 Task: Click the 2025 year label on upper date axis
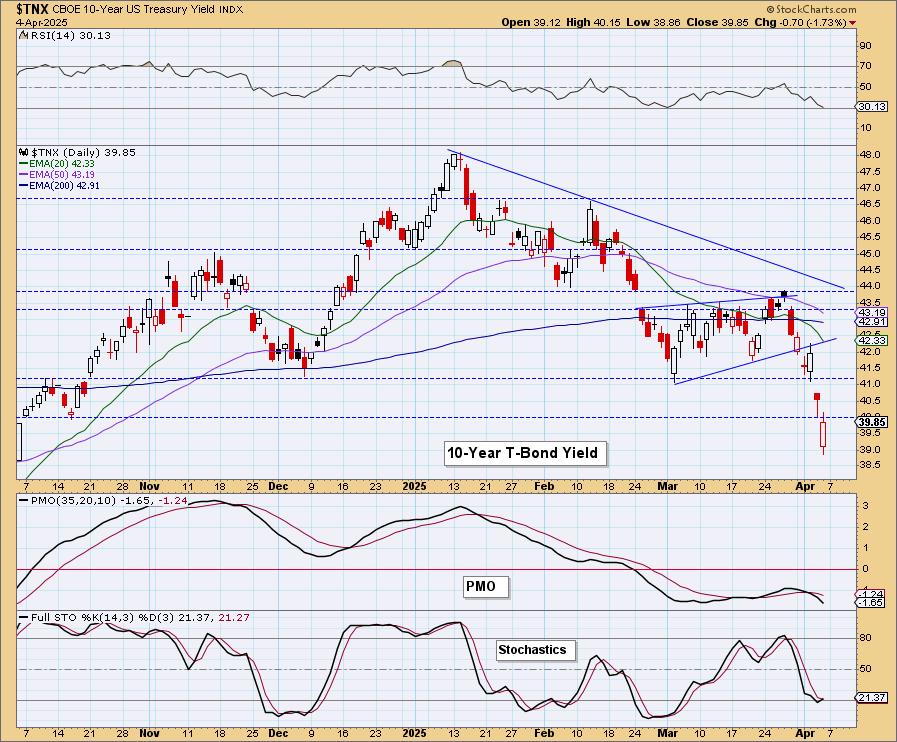pyautogui.click(x=414, y=486)
